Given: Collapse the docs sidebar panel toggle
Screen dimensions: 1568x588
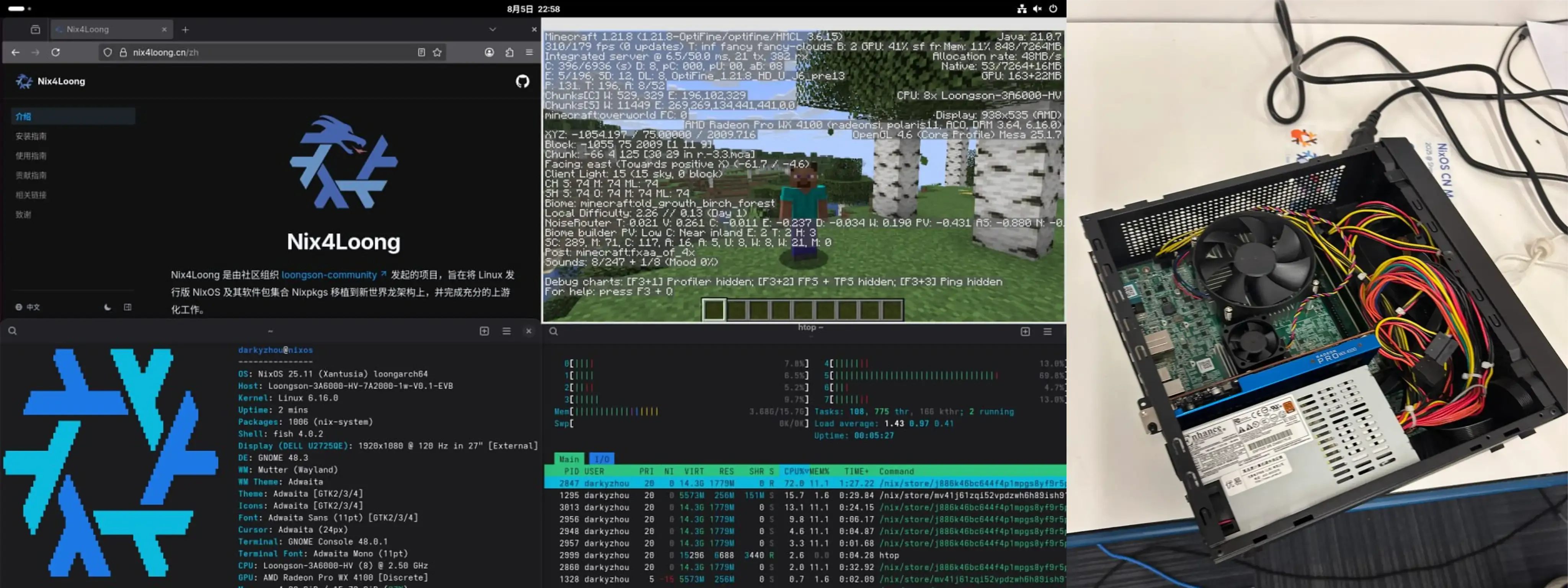Looking at the screenshot, I should tap(128, 307).
